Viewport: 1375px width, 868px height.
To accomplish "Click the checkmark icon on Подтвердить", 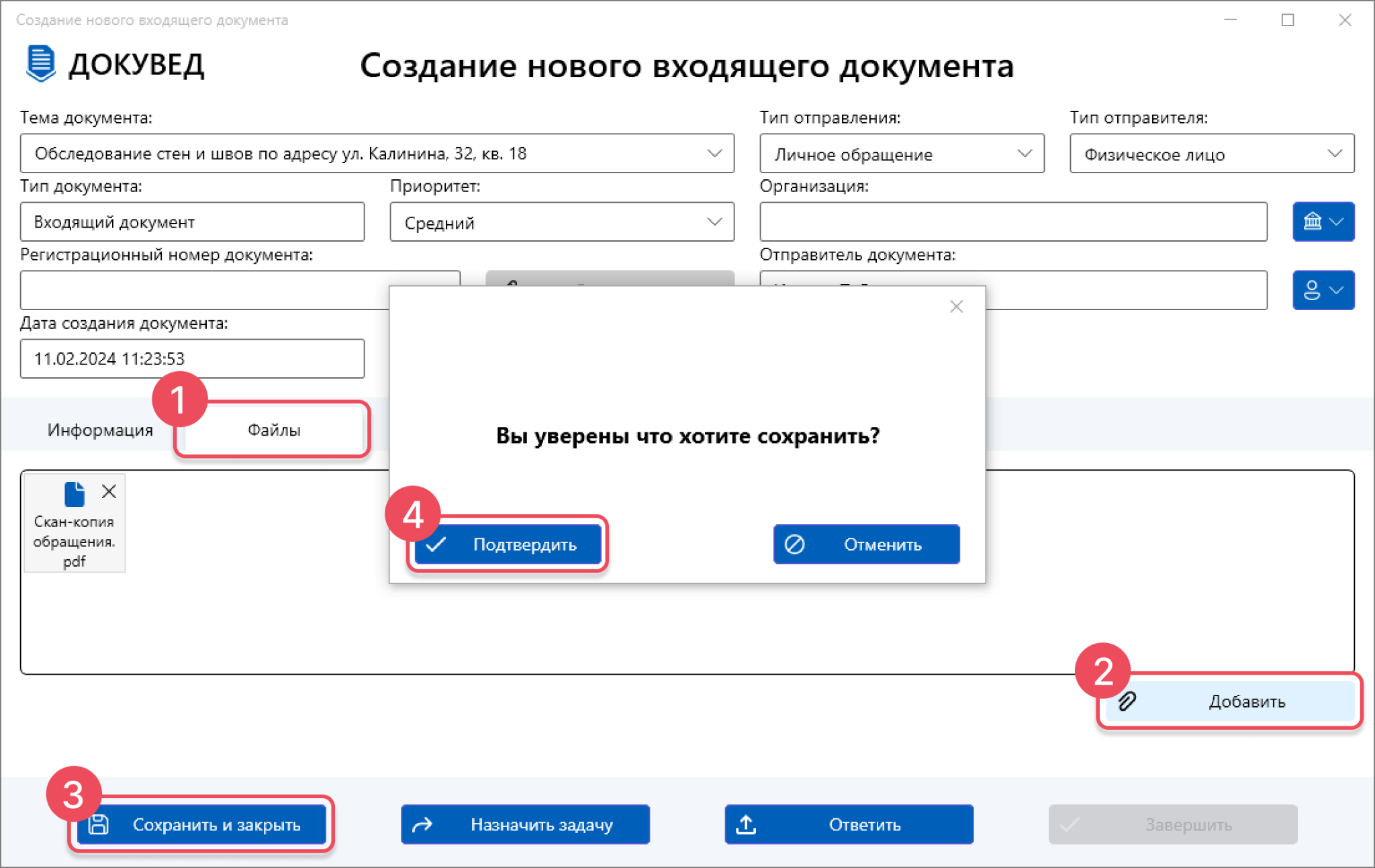I will (436, 544).
